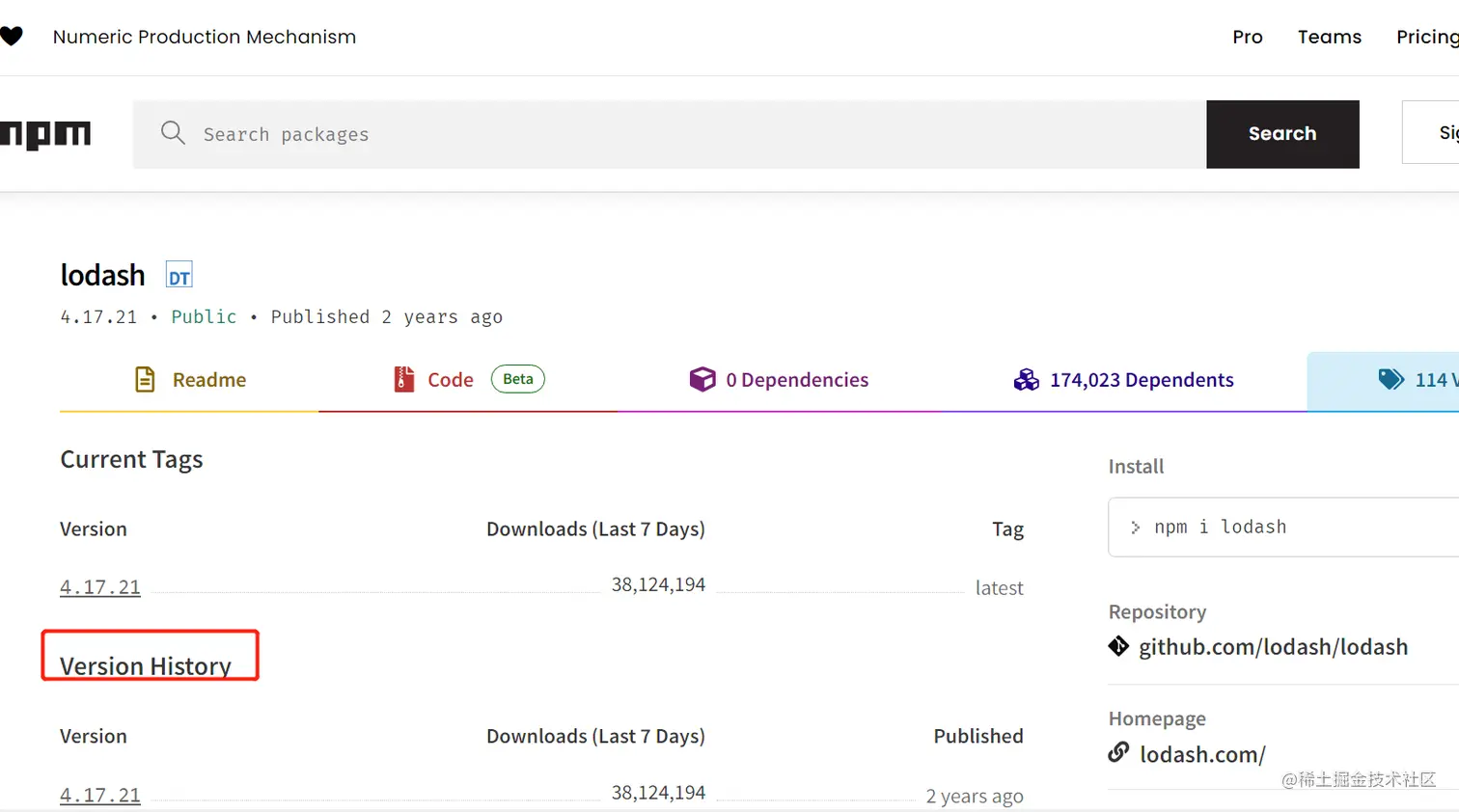Switch to the Code tab
Viewport: 1459px width, 812px height.
click(468, 380)
